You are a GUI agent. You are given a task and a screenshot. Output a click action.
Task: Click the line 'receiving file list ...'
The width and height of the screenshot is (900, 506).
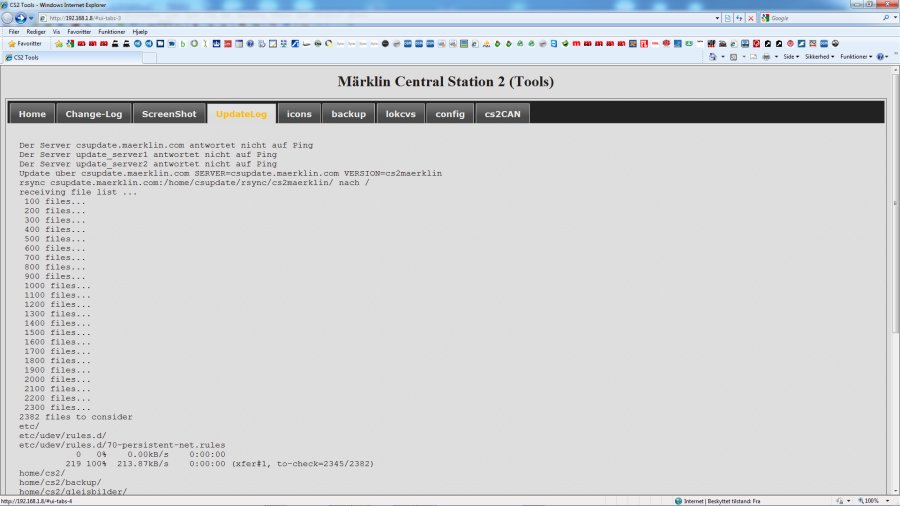pyautogui.click(x=78, y=192)
